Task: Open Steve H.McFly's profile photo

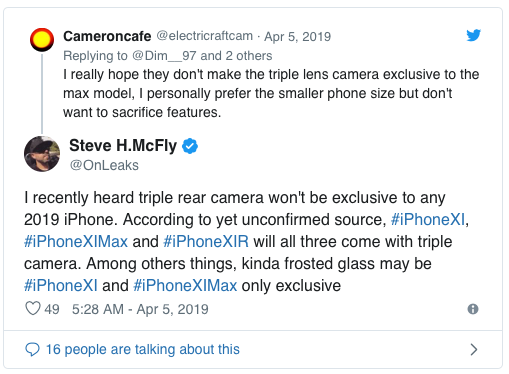Action: 42,154
